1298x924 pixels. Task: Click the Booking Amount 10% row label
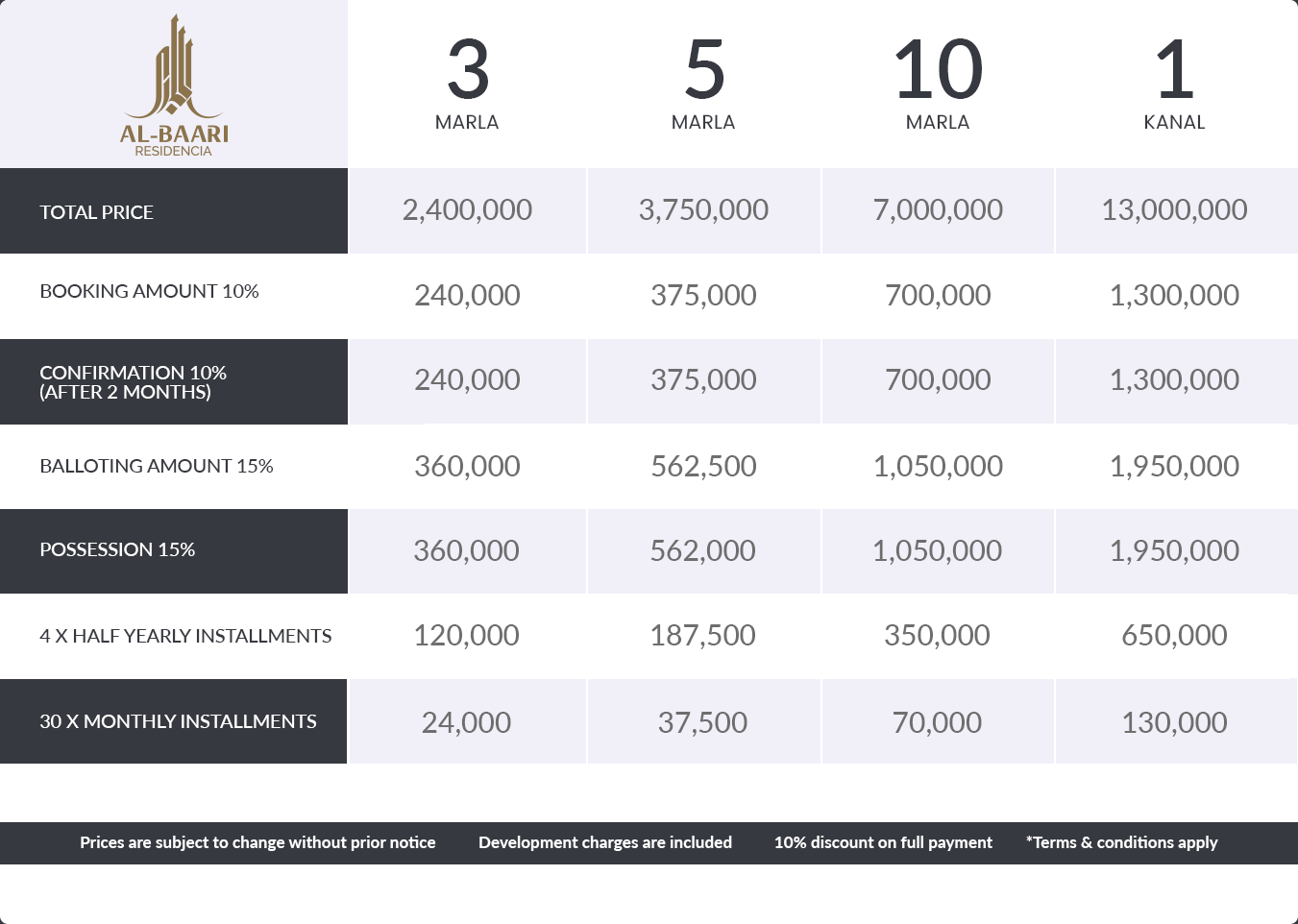coord(149,291)
